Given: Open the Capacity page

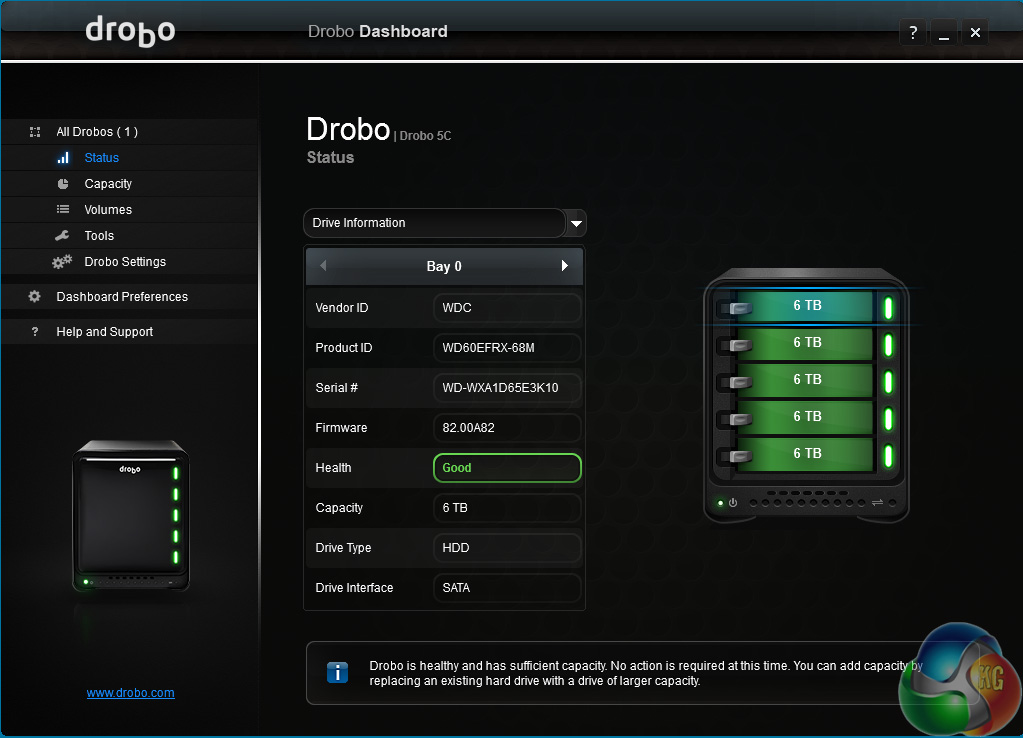Looking at the screenshot, I should 108,184.
